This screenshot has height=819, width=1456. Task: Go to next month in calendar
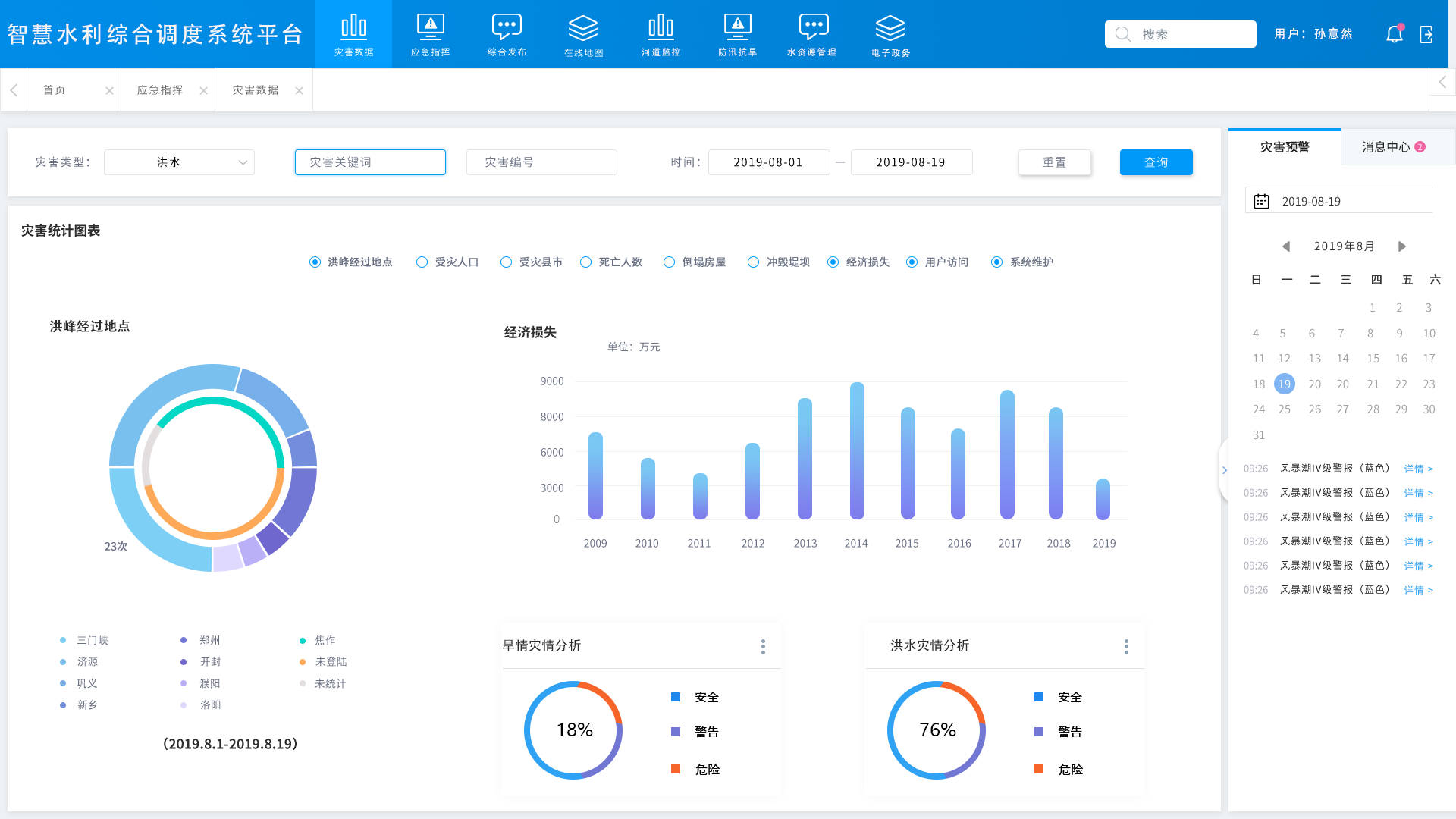(x=1401, y=246)
